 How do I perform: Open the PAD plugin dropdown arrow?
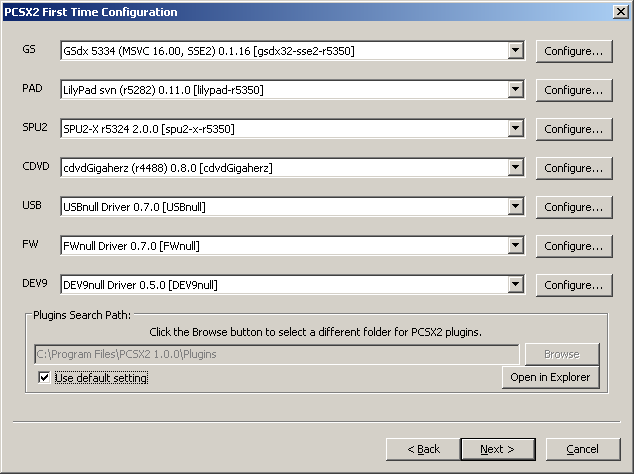(x=516, y=89)
